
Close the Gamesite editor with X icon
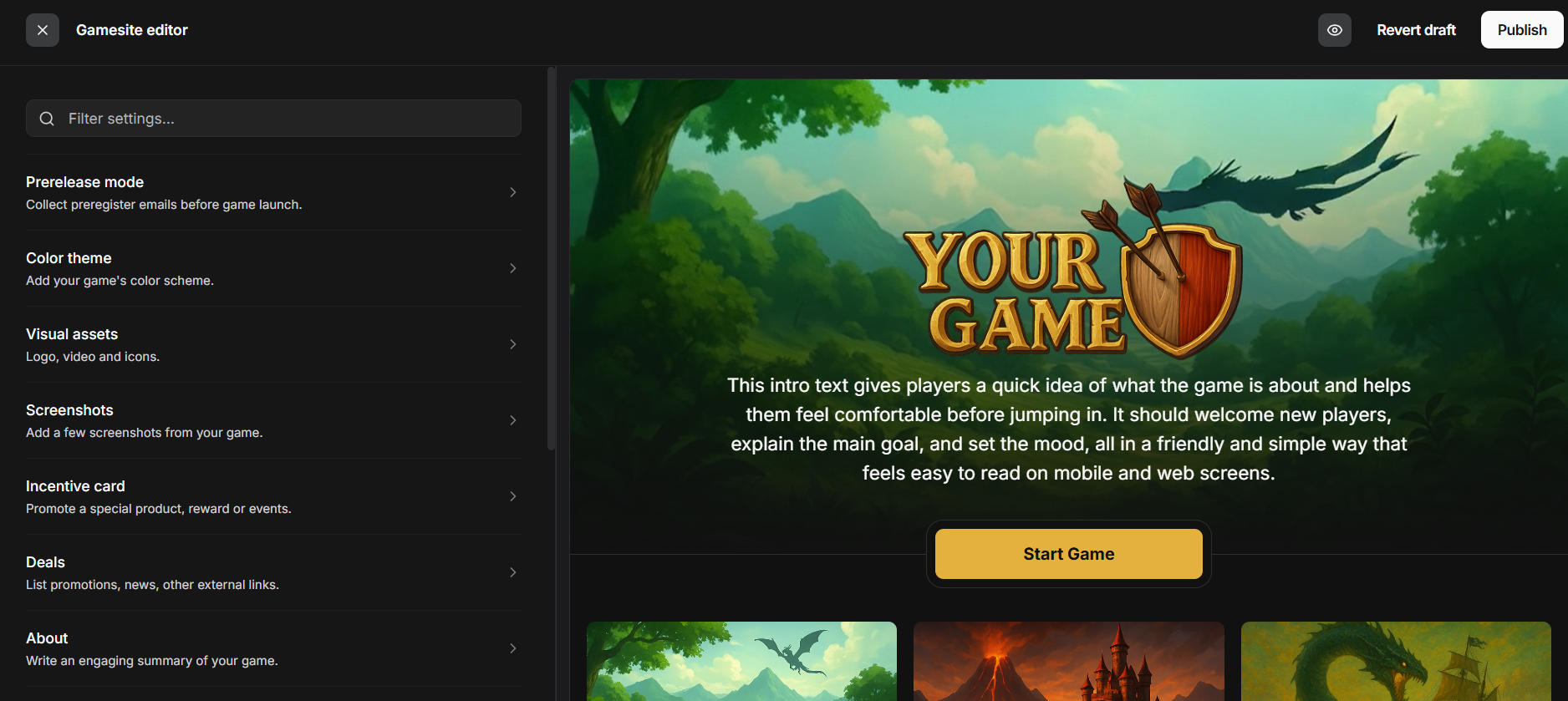(43, 30)
